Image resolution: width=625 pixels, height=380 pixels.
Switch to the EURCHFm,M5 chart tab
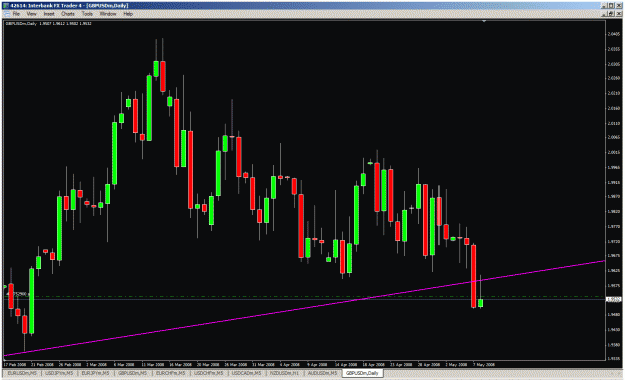pyautogui.click(x=170, y=373)
